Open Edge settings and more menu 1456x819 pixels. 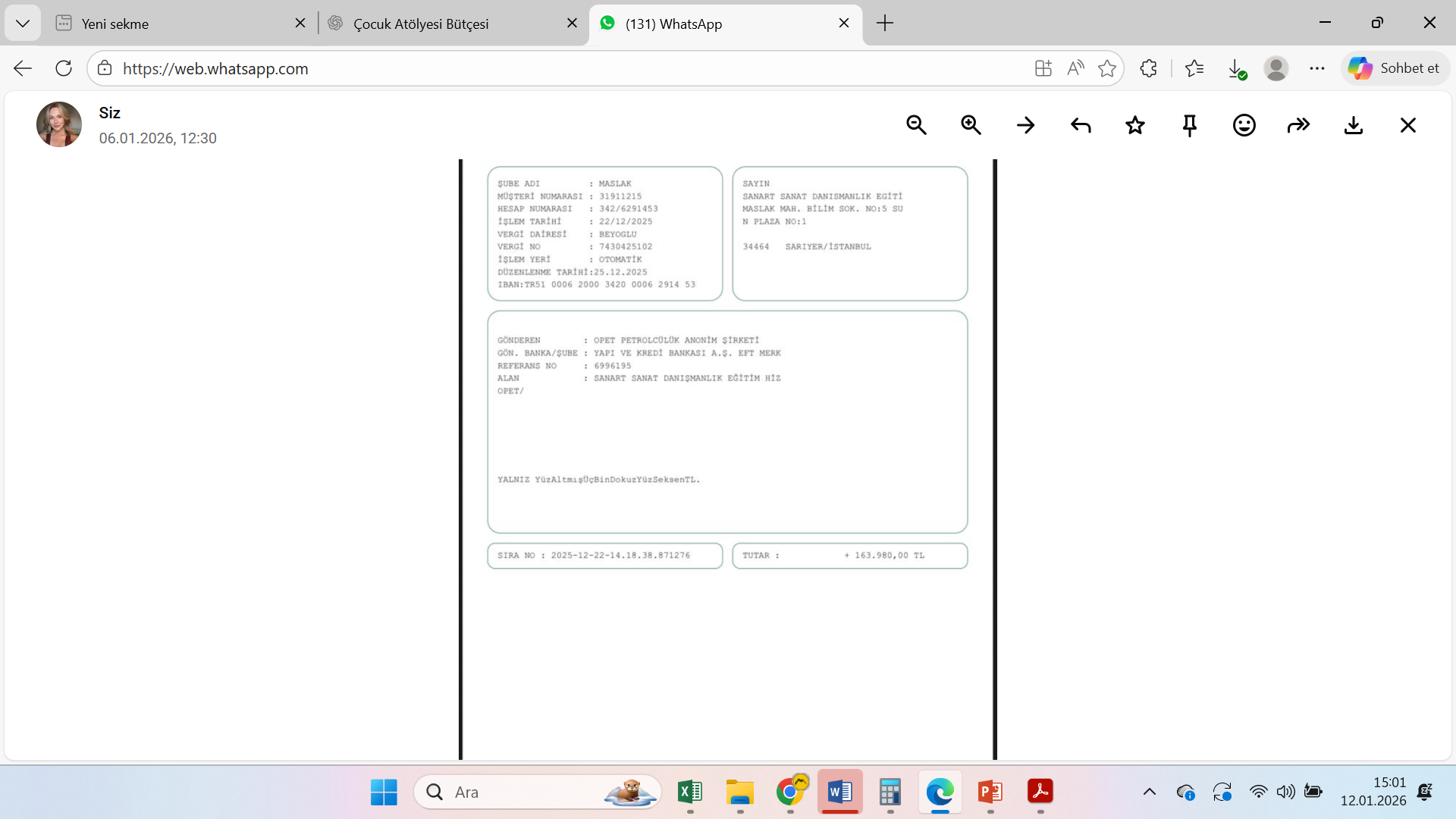[x=1317, y=68]
